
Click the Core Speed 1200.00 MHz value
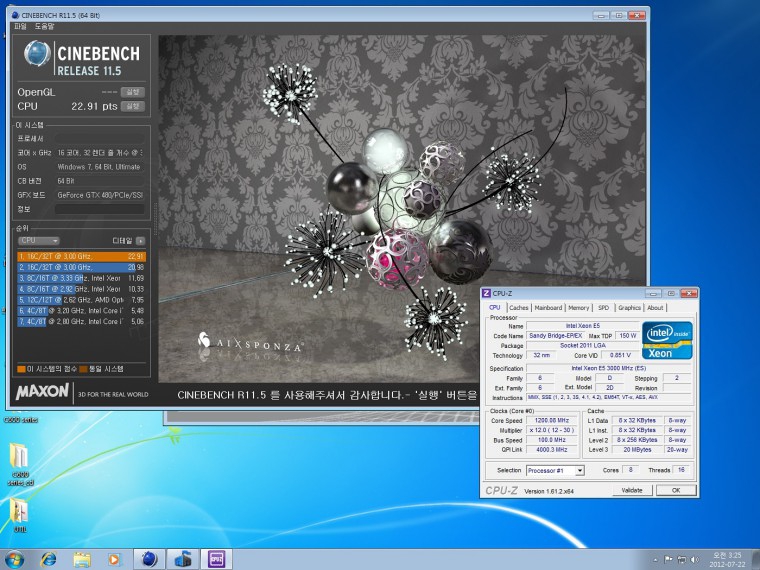[552, 421]
